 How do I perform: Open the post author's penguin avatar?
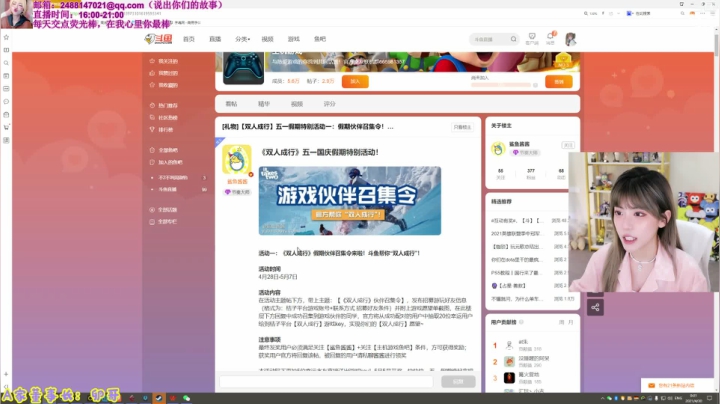(237, 159)
